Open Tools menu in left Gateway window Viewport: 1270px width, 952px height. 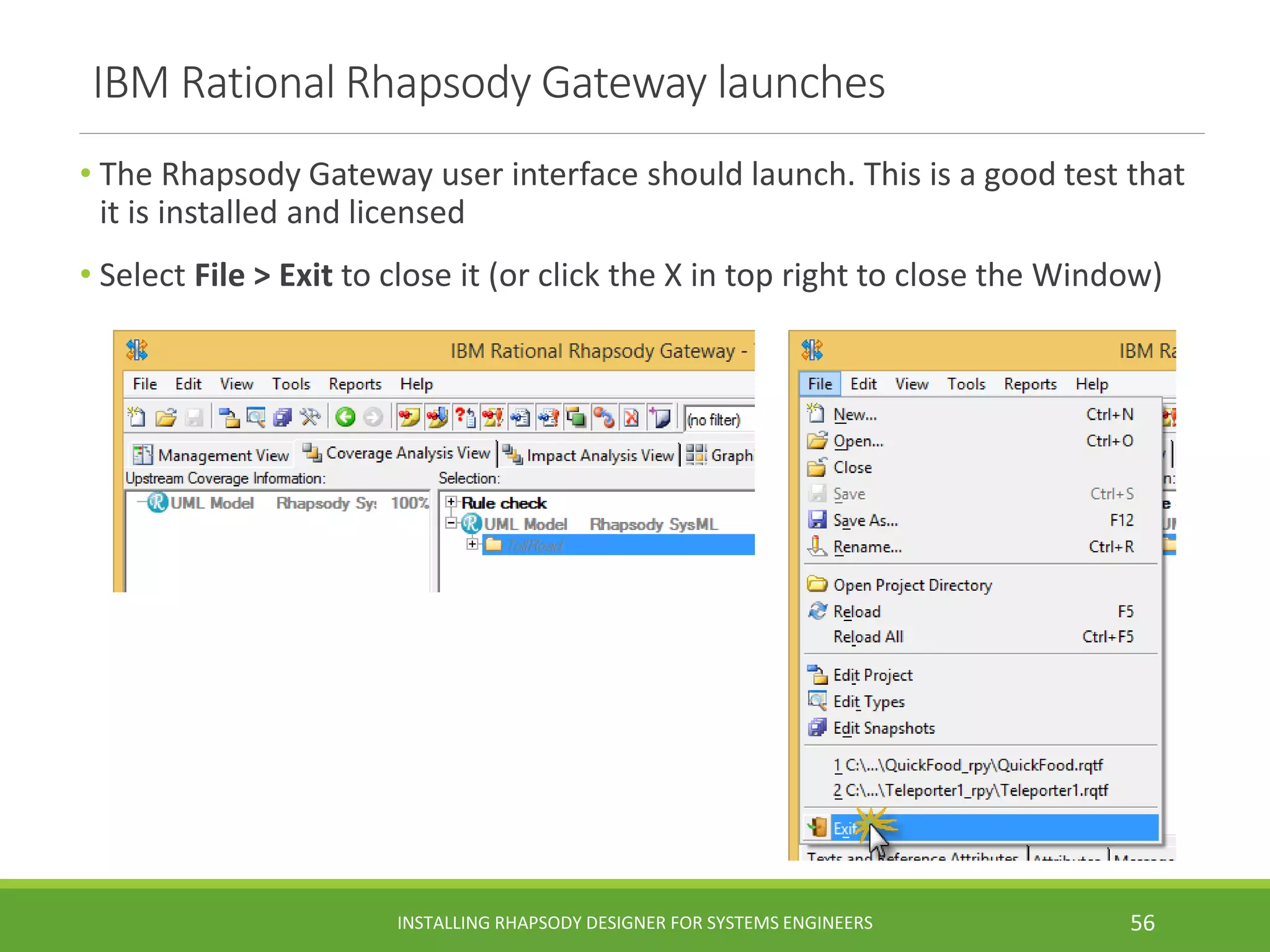click(291, 384)
